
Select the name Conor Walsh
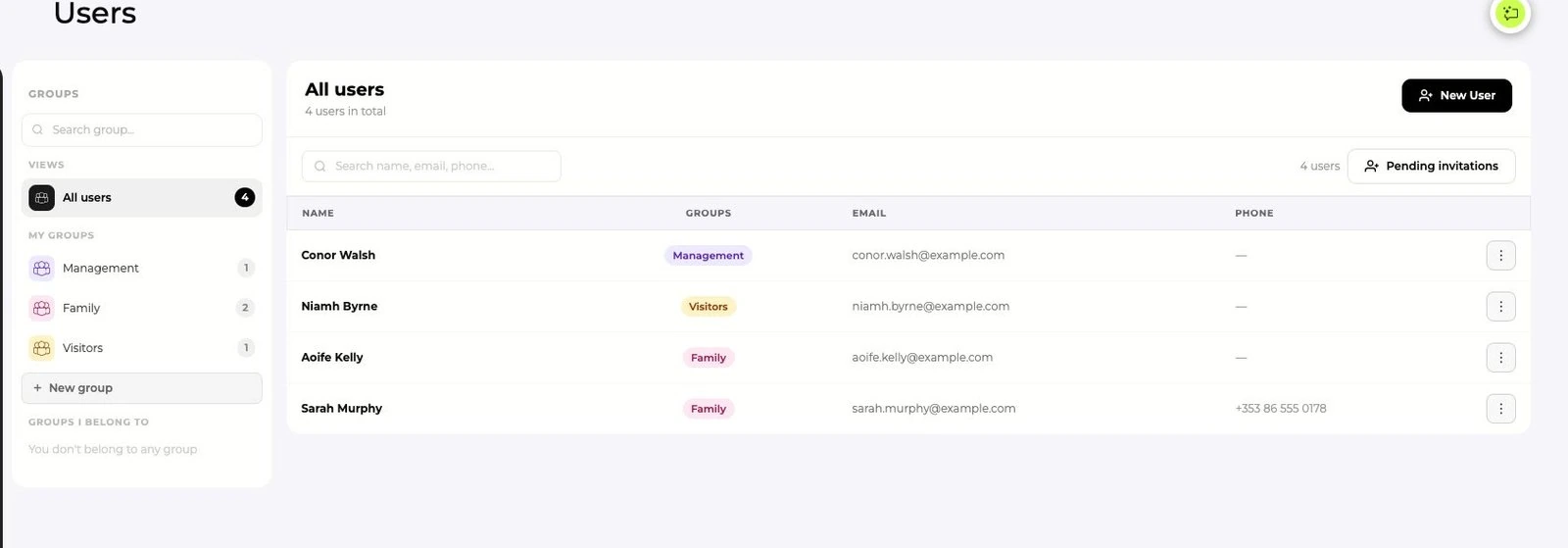[338, 256]
